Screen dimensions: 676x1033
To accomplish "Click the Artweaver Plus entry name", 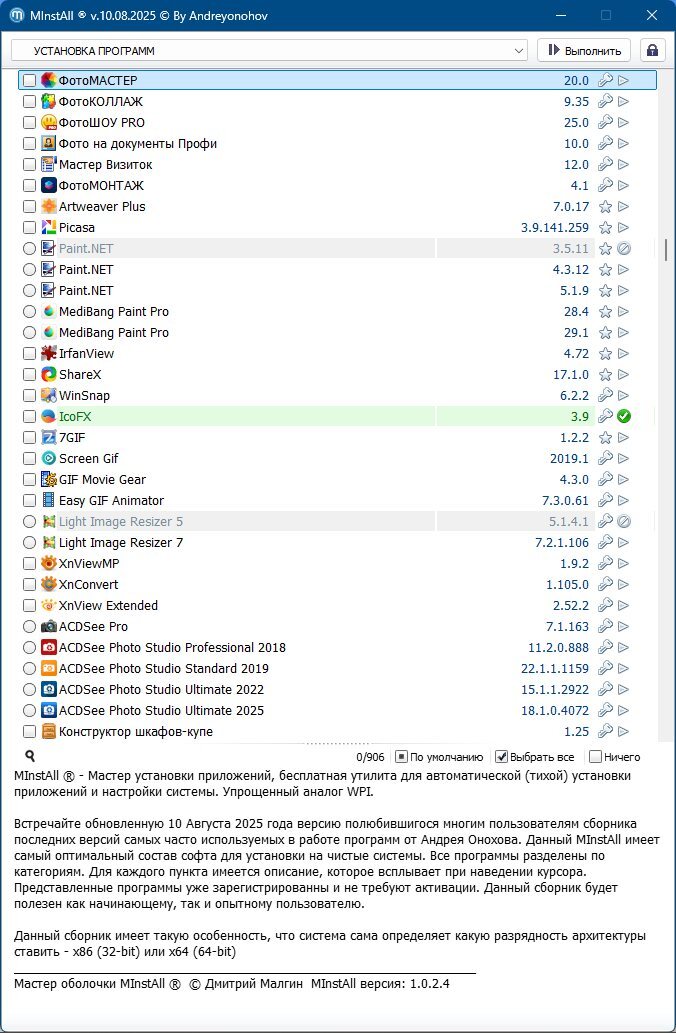I will coord(102,207).
